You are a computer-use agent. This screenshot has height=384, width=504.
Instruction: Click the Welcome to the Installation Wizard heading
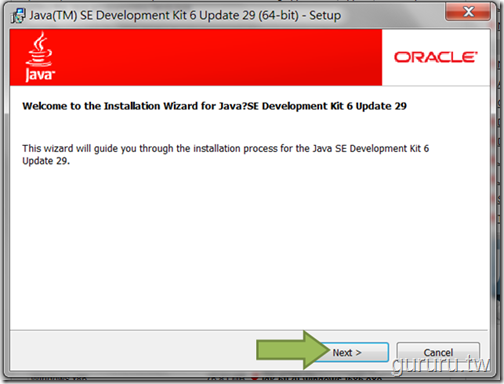pos(214,106)
